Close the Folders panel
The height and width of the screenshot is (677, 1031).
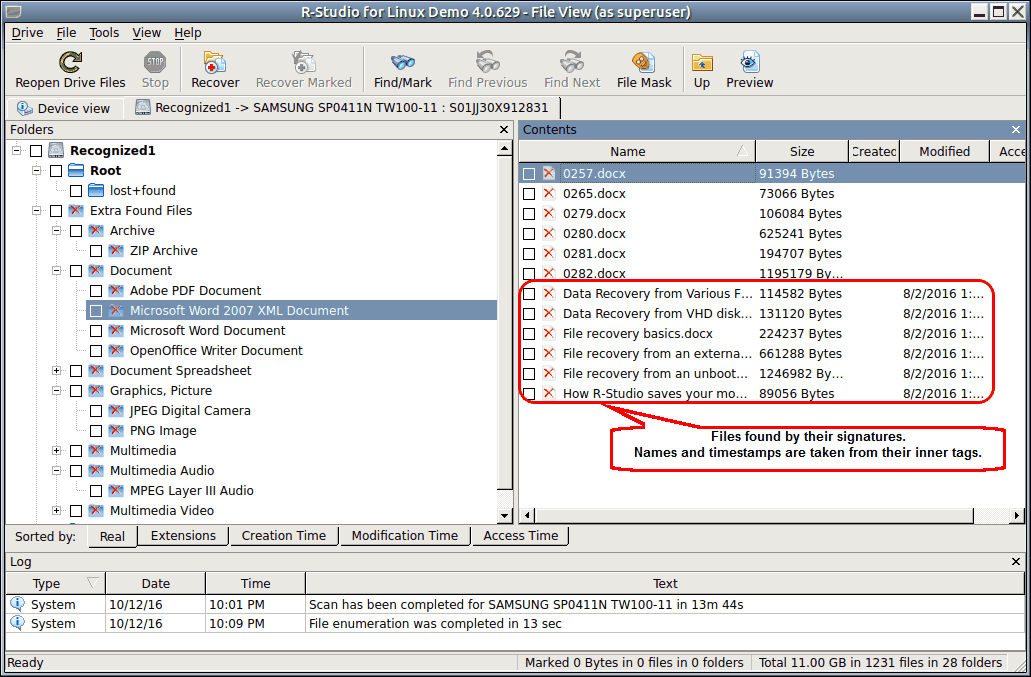click(504, 129)
